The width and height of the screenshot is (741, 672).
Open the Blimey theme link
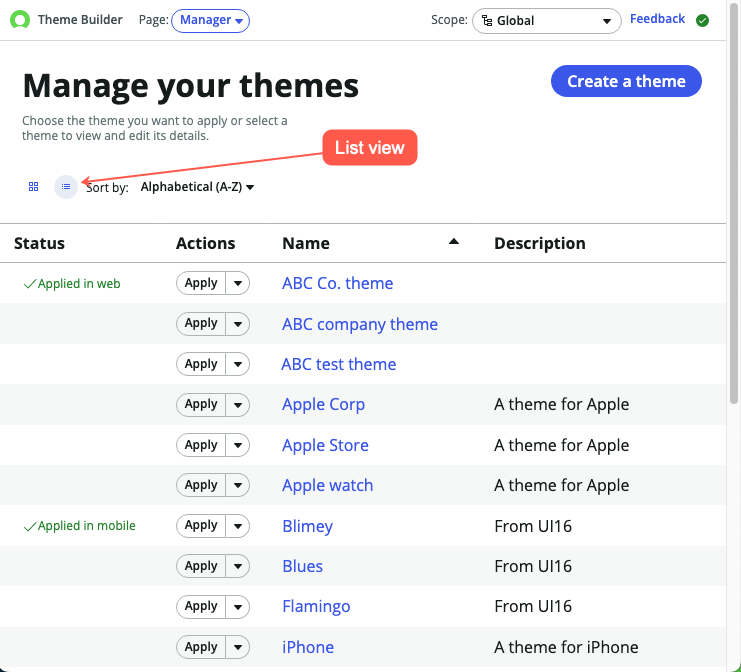[x=307, y=527]
